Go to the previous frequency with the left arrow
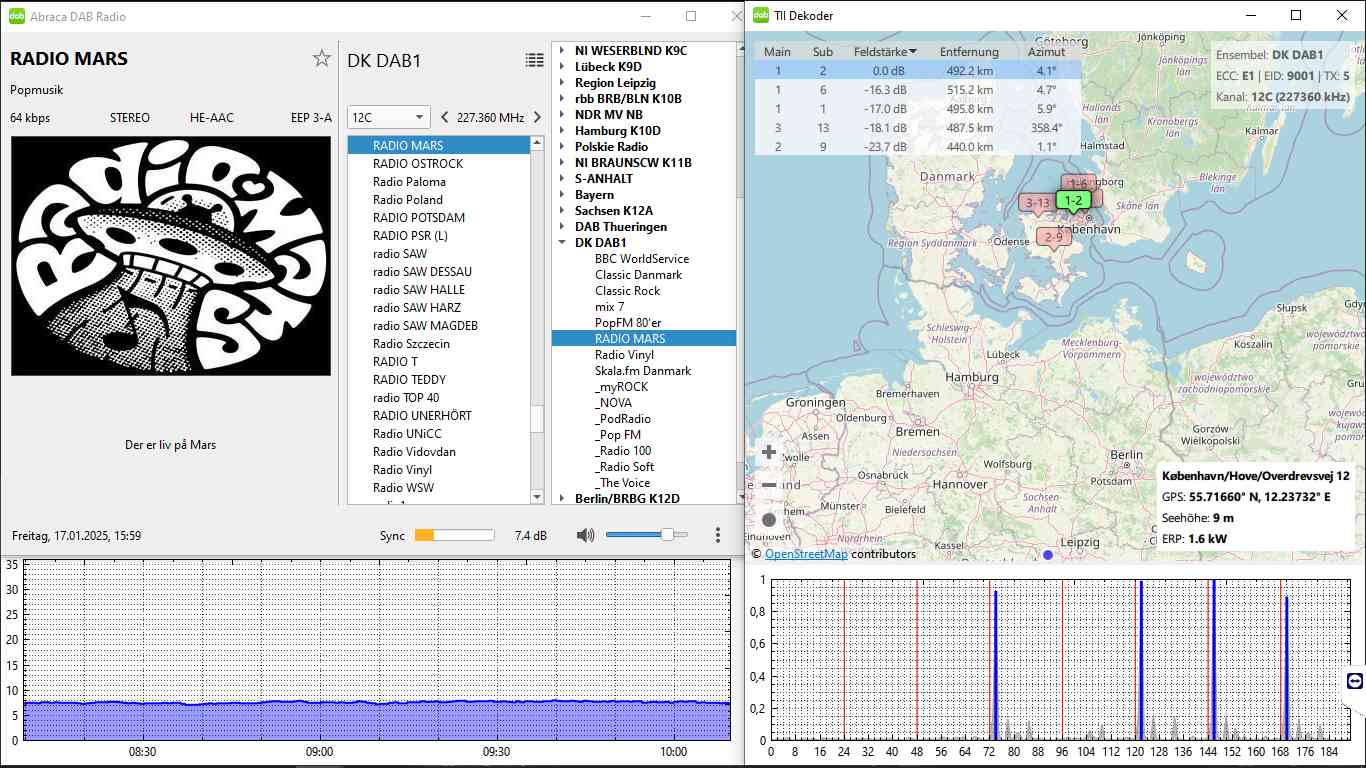This screenshot has width=1366, height=768. click(445, 117)
